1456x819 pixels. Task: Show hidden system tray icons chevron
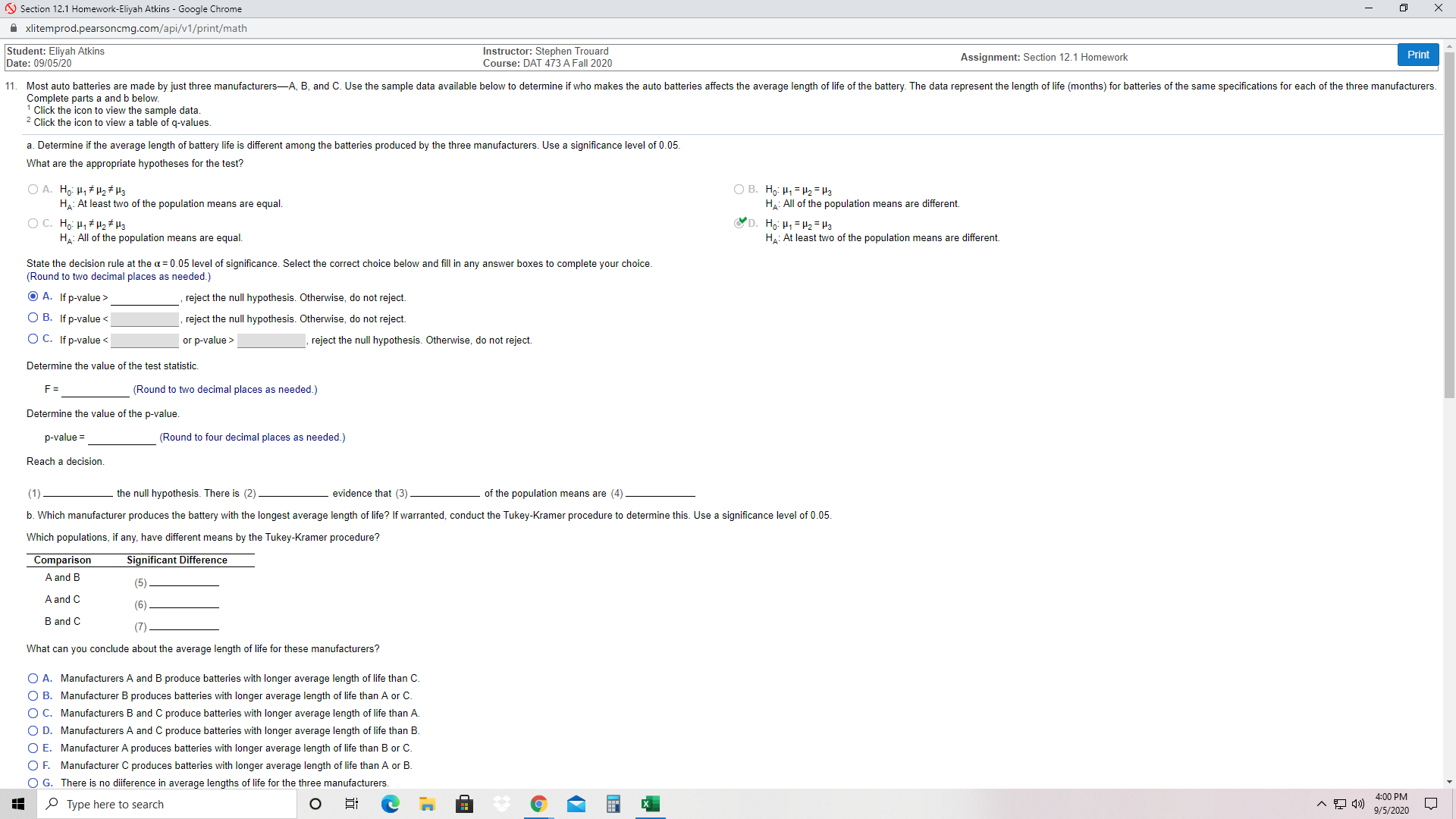(x=1321, y=804)
